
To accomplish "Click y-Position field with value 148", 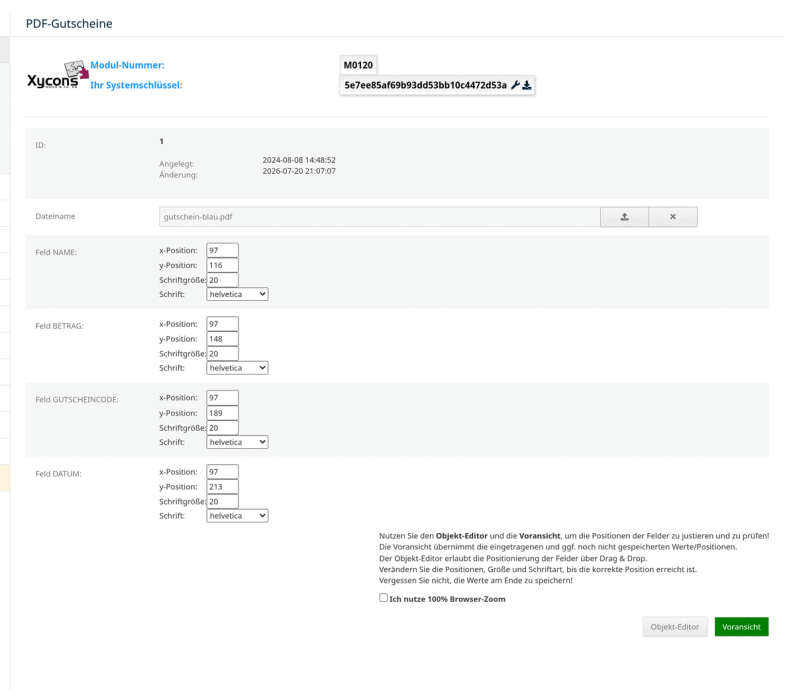I will (222, 339).
